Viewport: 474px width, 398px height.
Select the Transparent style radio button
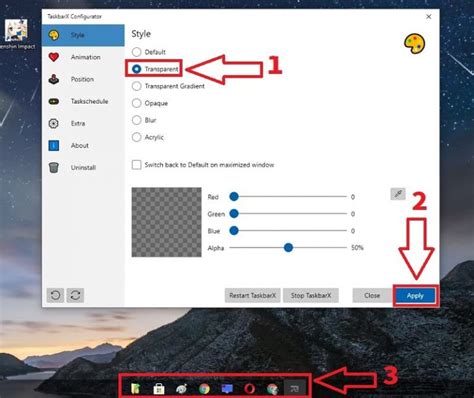(136, 69)
